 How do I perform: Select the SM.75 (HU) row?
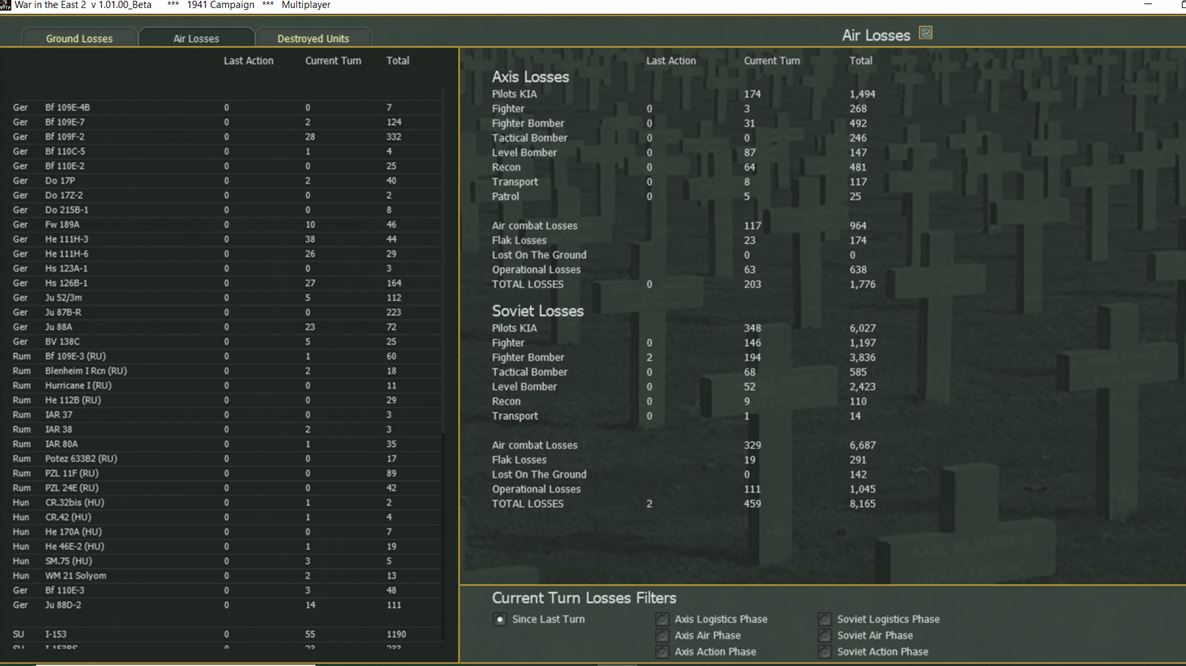click(225, 561)
